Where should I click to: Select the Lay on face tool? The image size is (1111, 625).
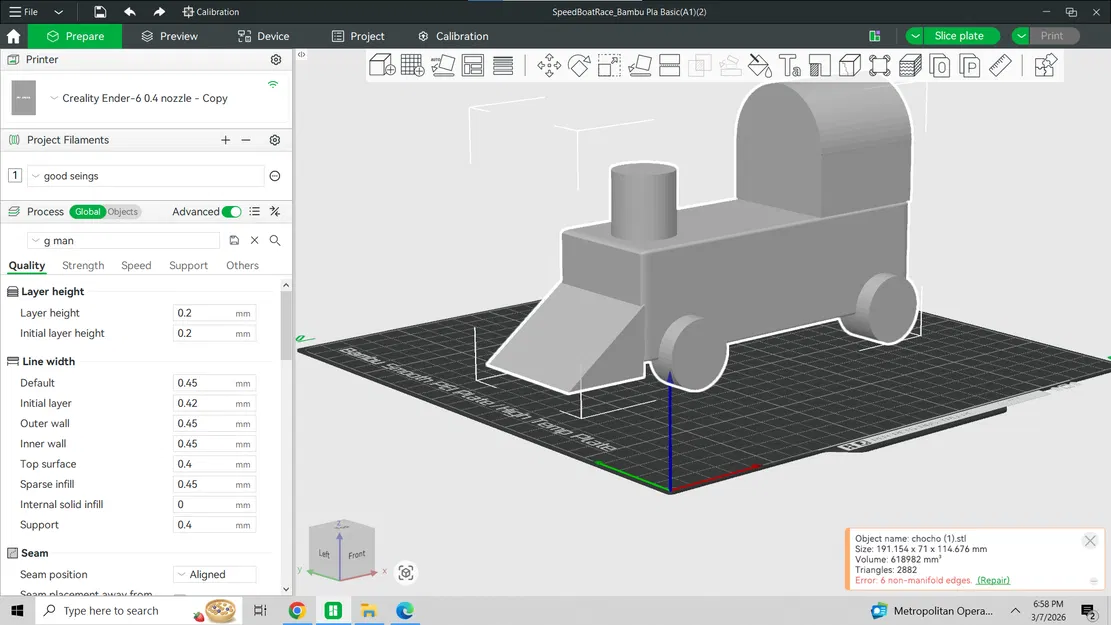point(640,65)
